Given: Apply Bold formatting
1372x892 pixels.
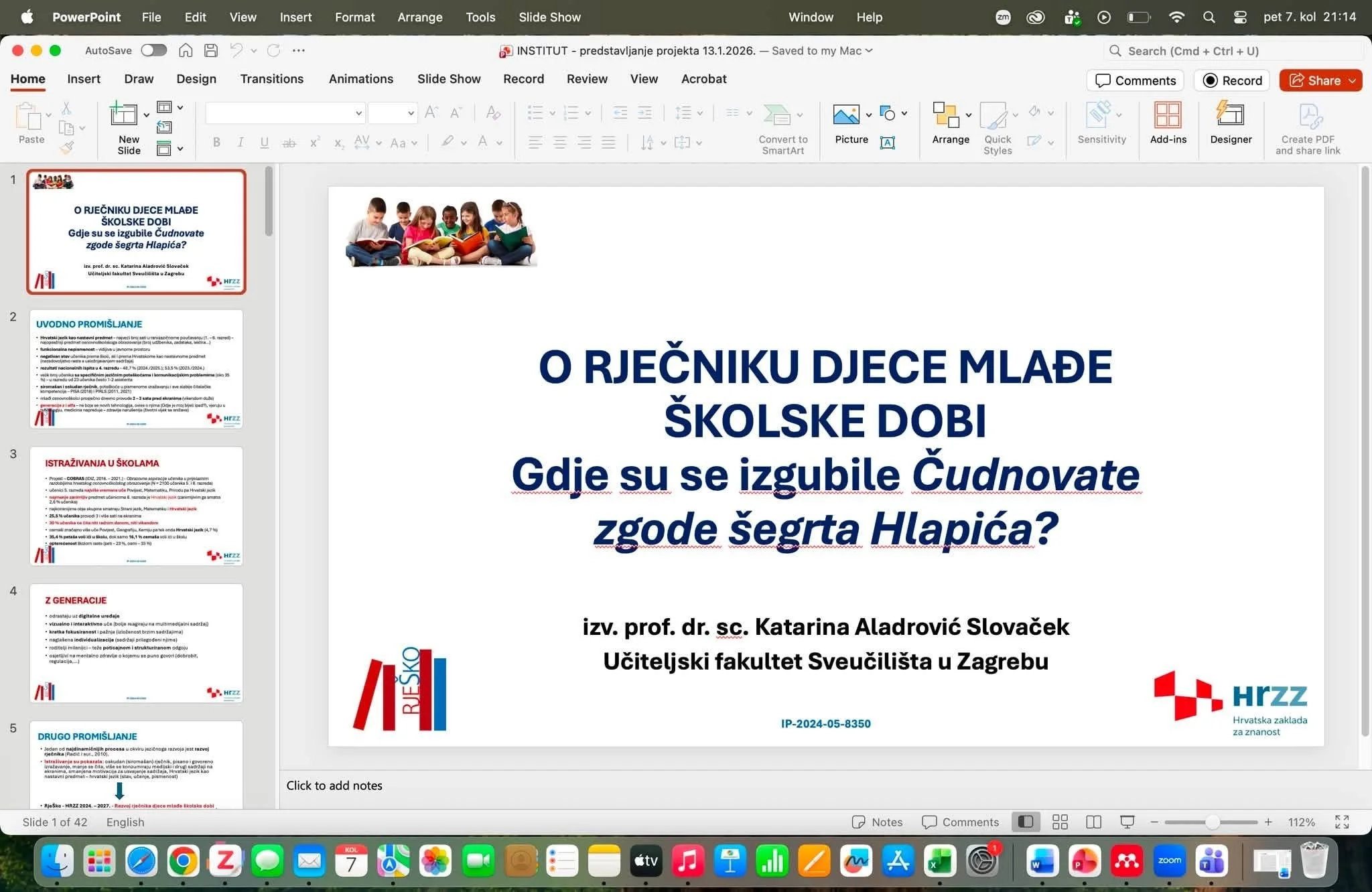Looking at the screenshot, I should pos(216,142).
